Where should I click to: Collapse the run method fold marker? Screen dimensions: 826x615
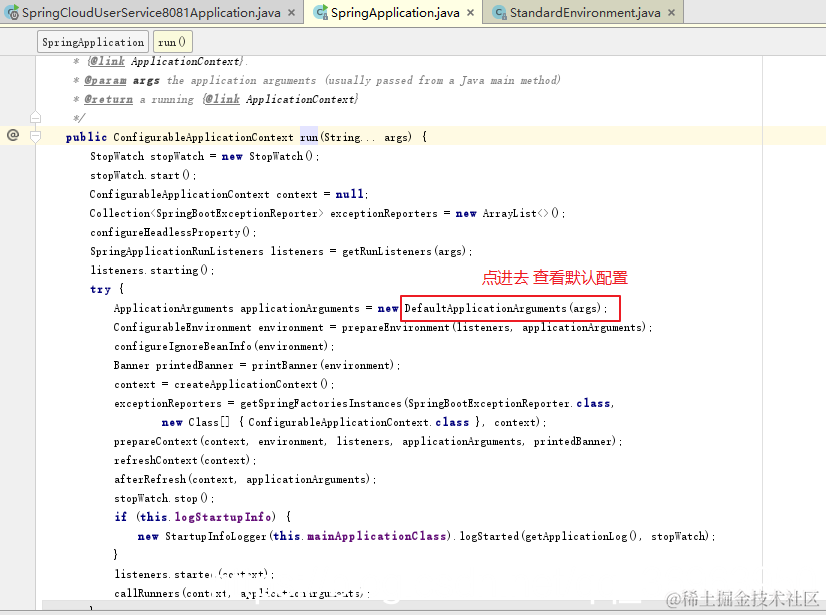[x=35, y=137]
